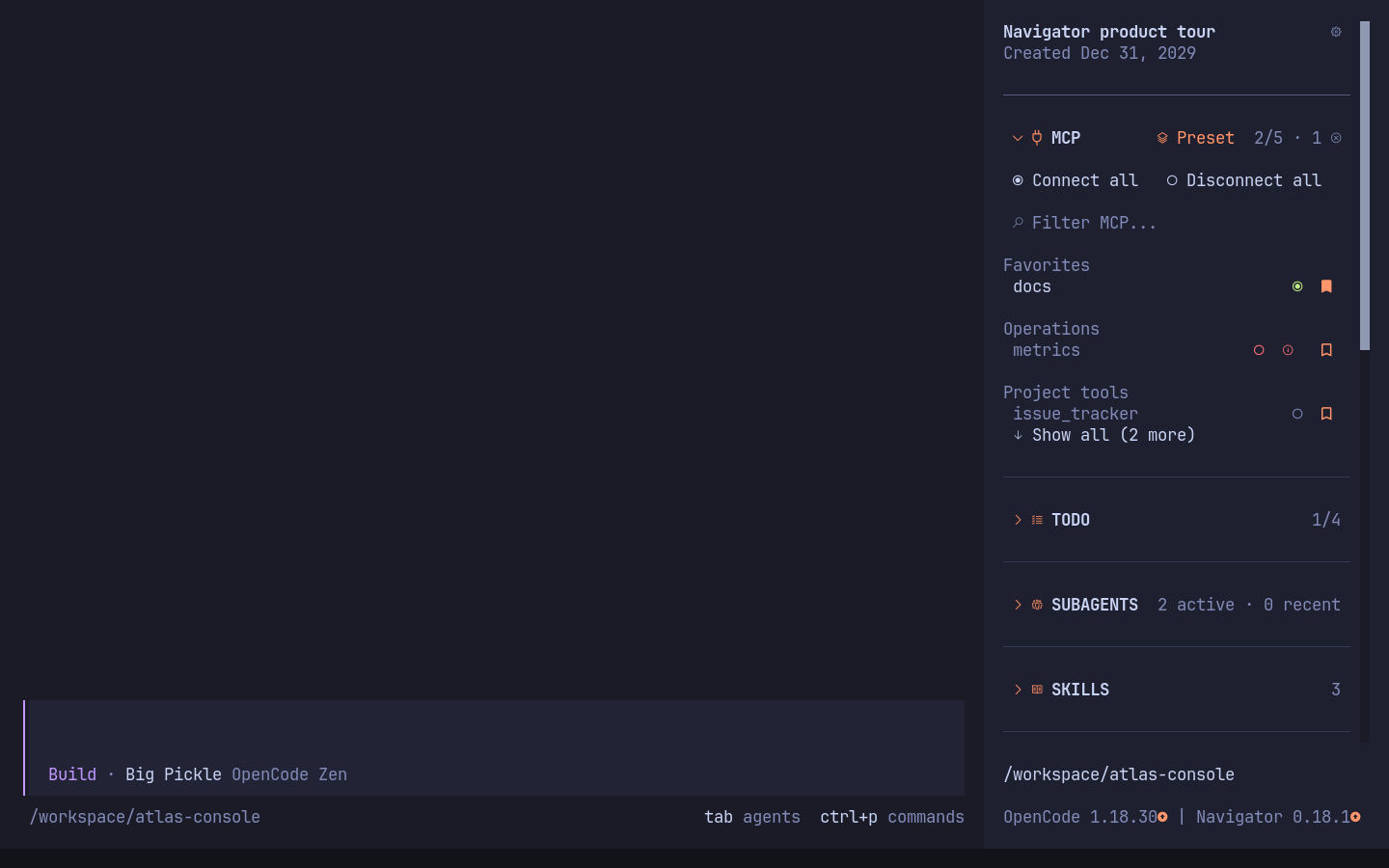
Task: Select the metrics server row
Action: pos(1177,350)
